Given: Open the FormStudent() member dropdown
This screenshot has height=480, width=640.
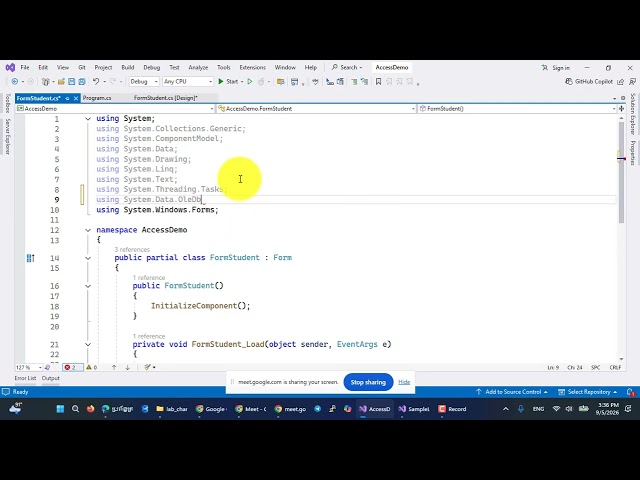Looking at the screenshot, I should coord(518,109).
